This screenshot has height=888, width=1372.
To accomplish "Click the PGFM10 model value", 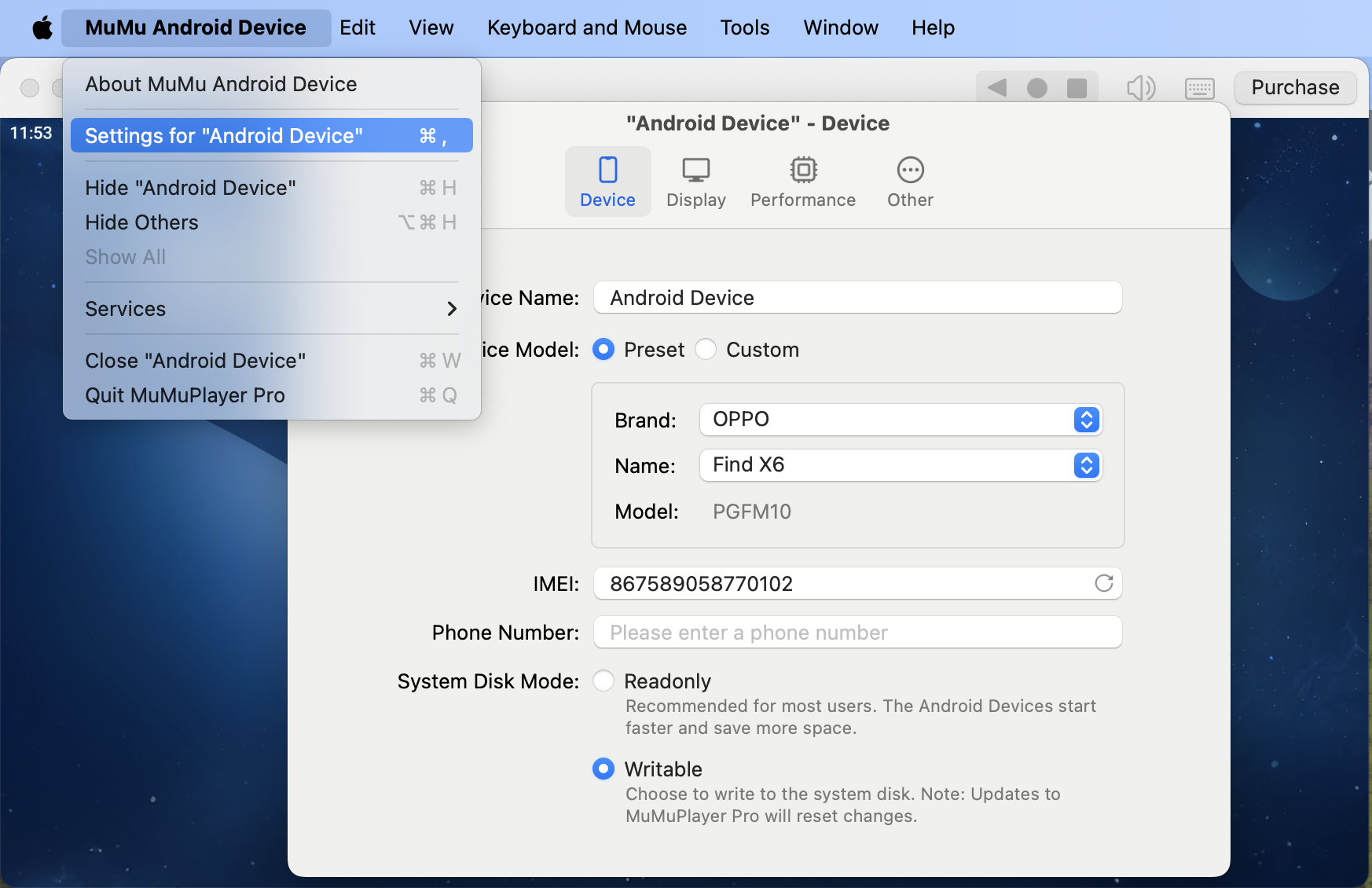I will tap(751, 512).
